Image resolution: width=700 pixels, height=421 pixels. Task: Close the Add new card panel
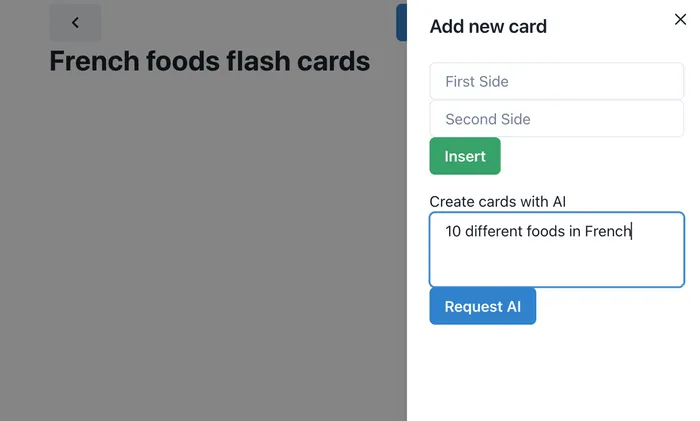click(x=680, y=19)
